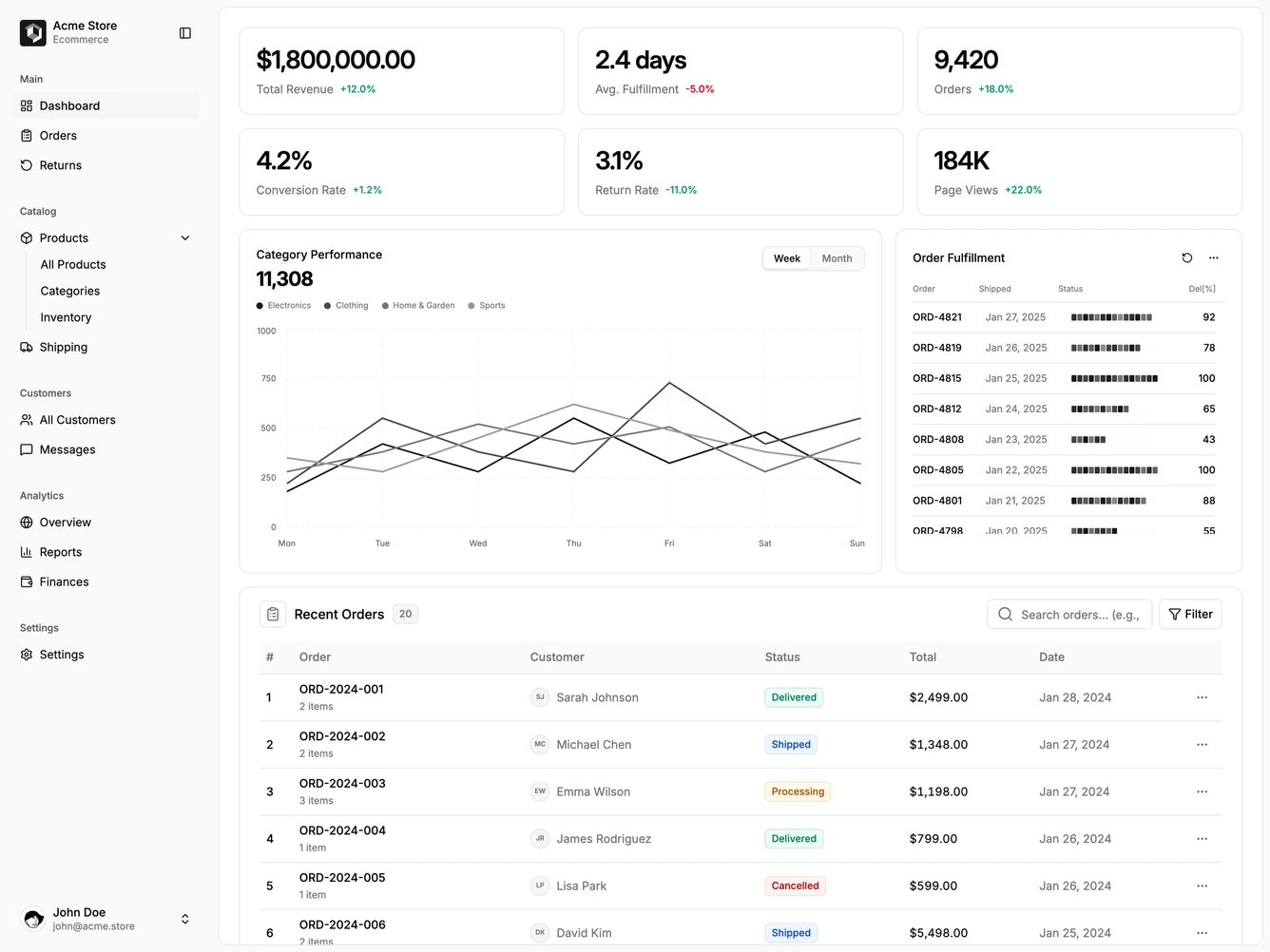
Task: Open All Products submenu item
Action: coord(73,265)
